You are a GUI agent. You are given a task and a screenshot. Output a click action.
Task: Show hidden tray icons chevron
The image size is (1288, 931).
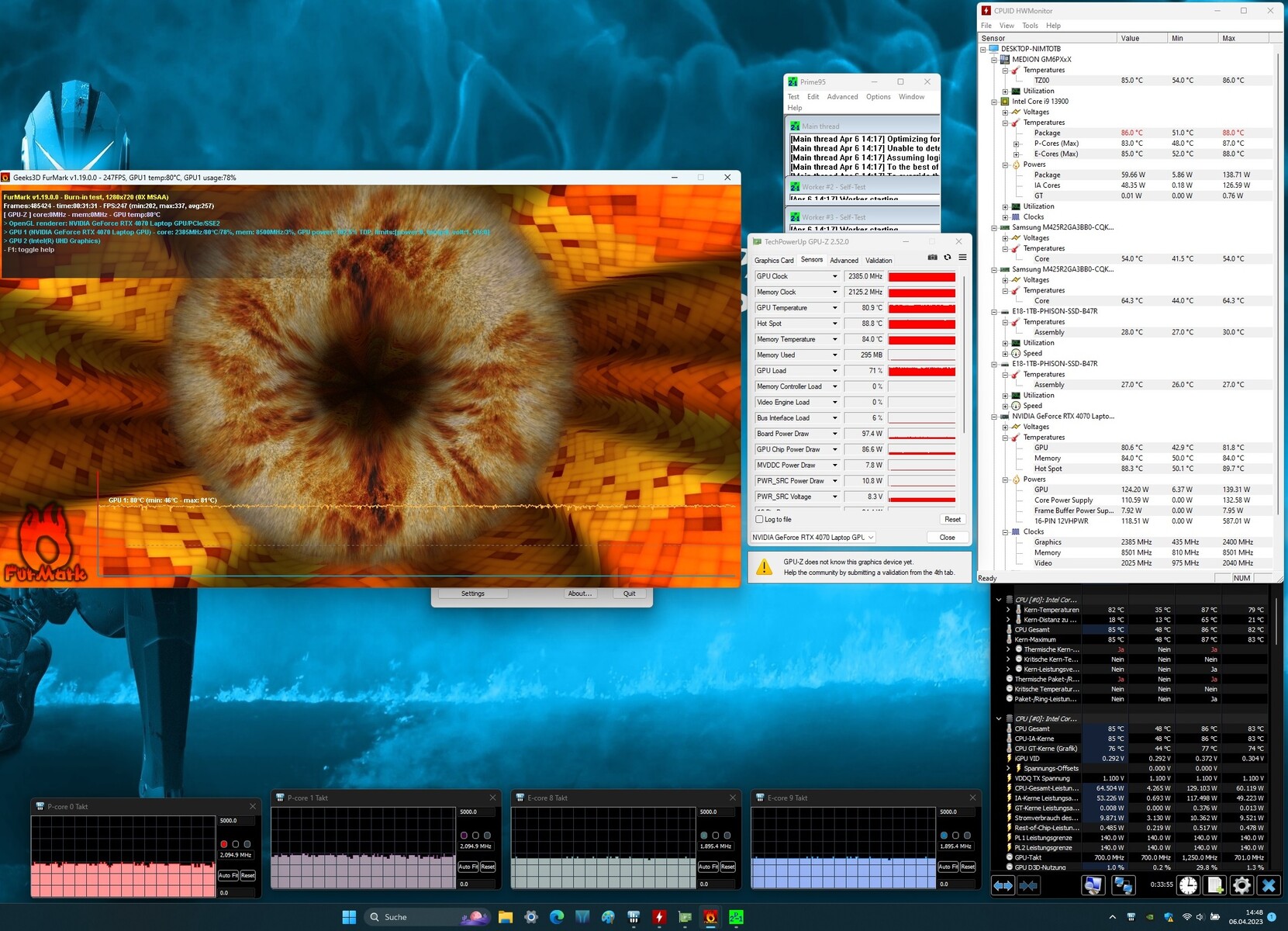click(x=1112, y=917)
